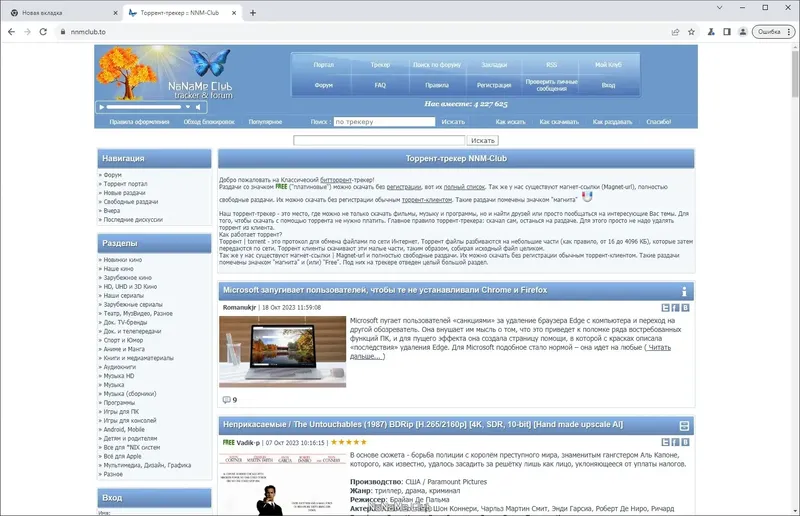Close the 'Новая вкладка' tab

[115, 13]
